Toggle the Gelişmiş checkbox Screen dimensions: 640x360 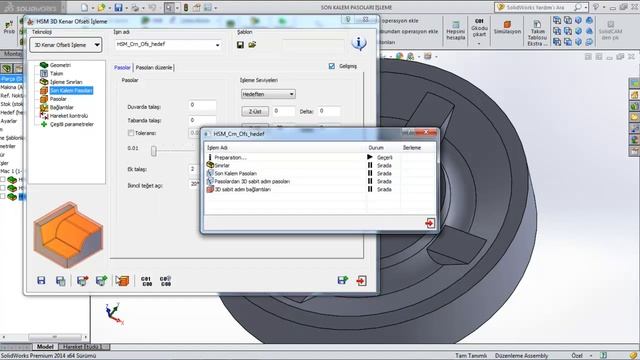pos(332,66)
